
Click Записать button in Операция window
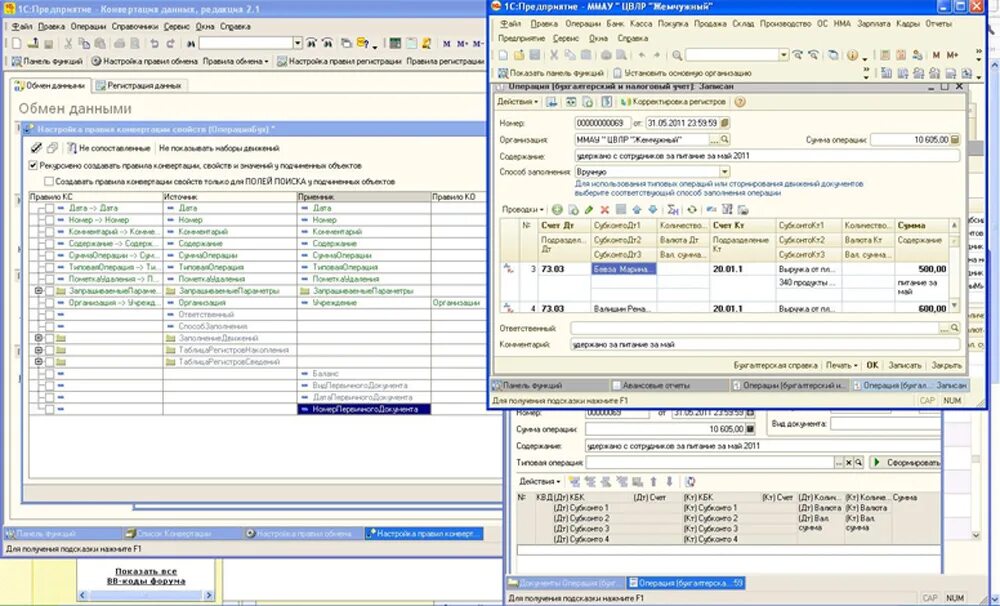[x=904, y=366]
